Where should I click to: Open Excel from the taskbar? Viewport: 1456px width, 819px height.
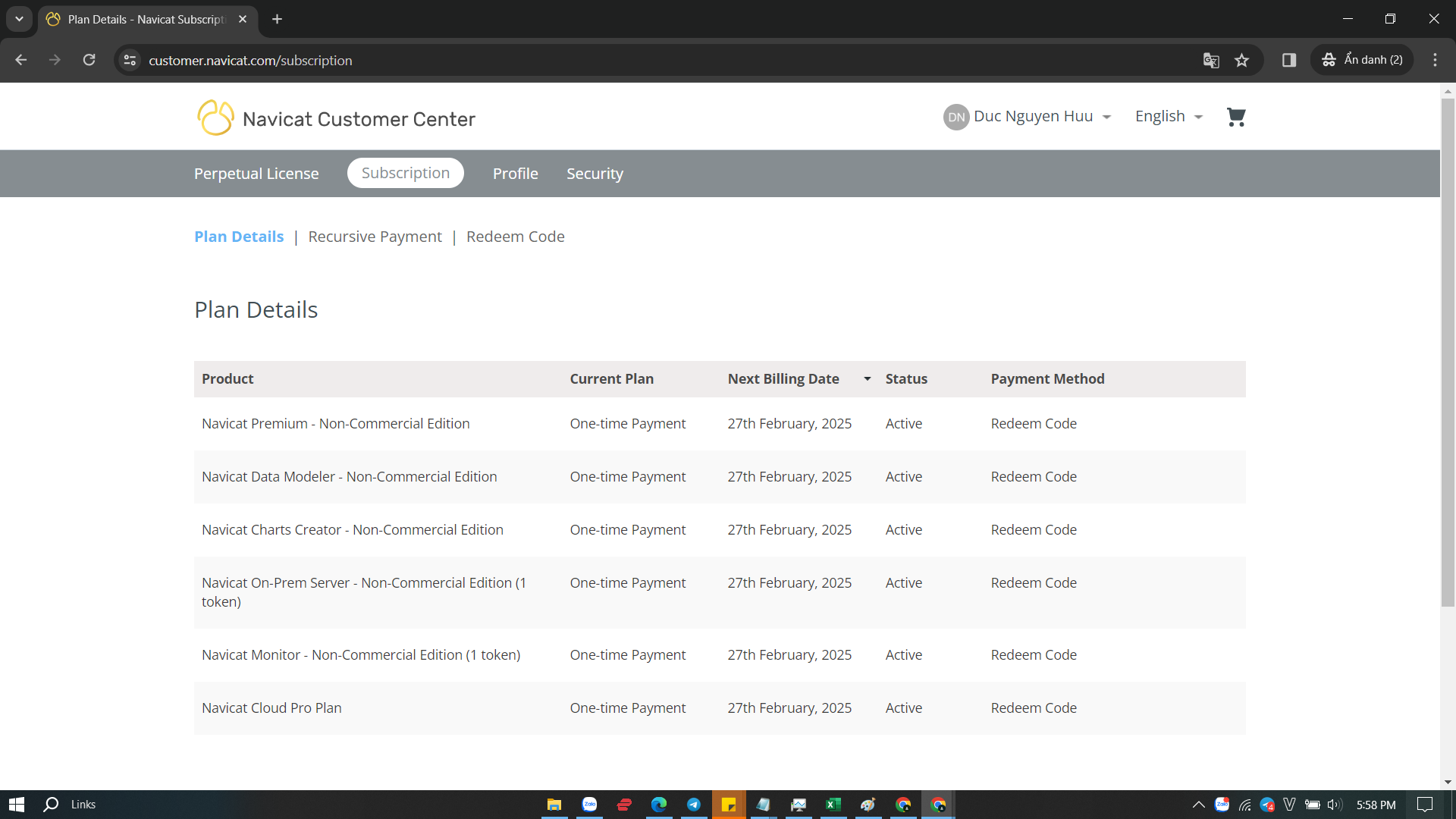tap(833, 805)
